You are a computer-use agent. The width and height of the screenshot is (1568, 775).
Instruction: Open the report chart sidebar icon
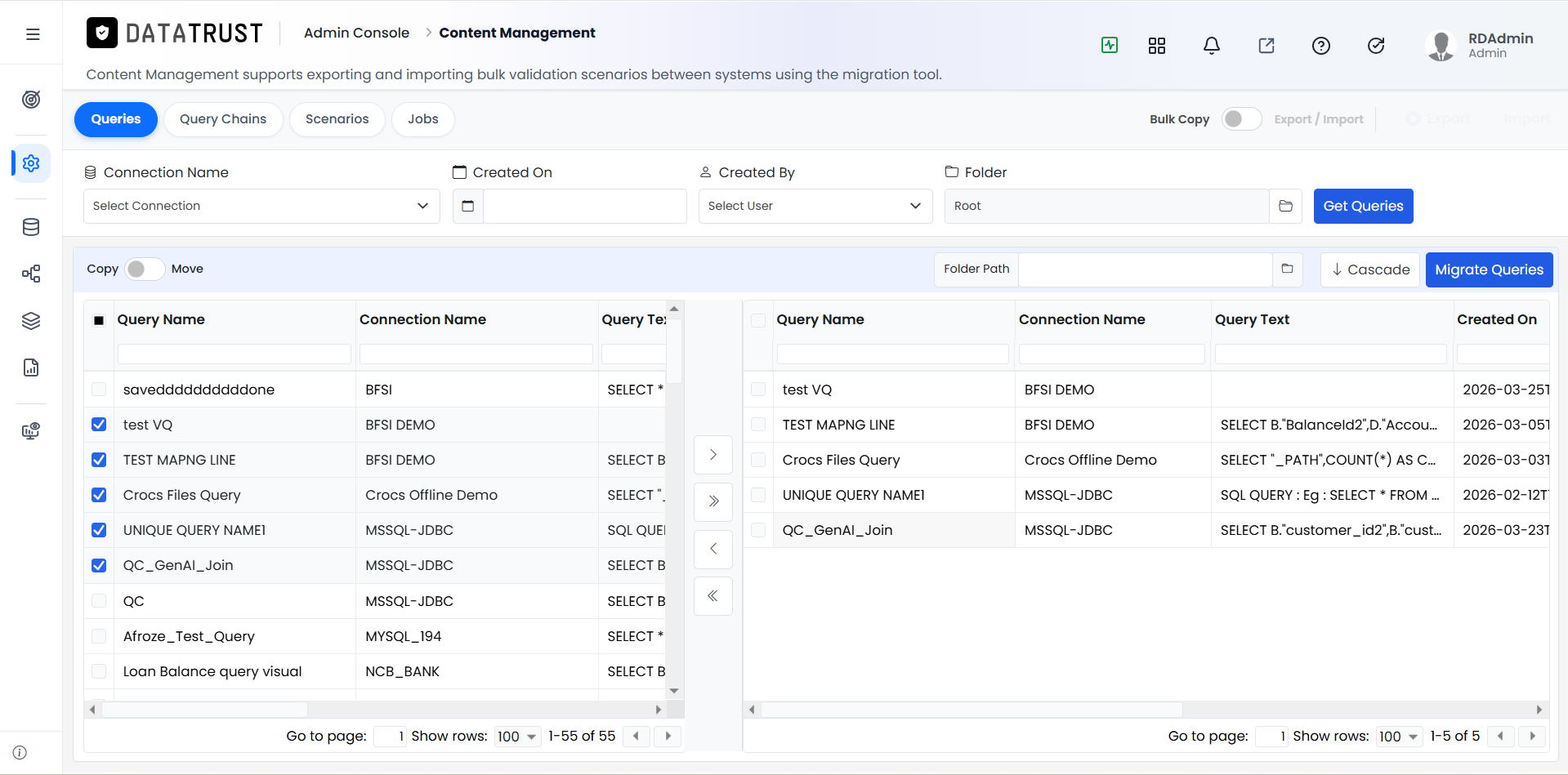[x=31, y=367]
